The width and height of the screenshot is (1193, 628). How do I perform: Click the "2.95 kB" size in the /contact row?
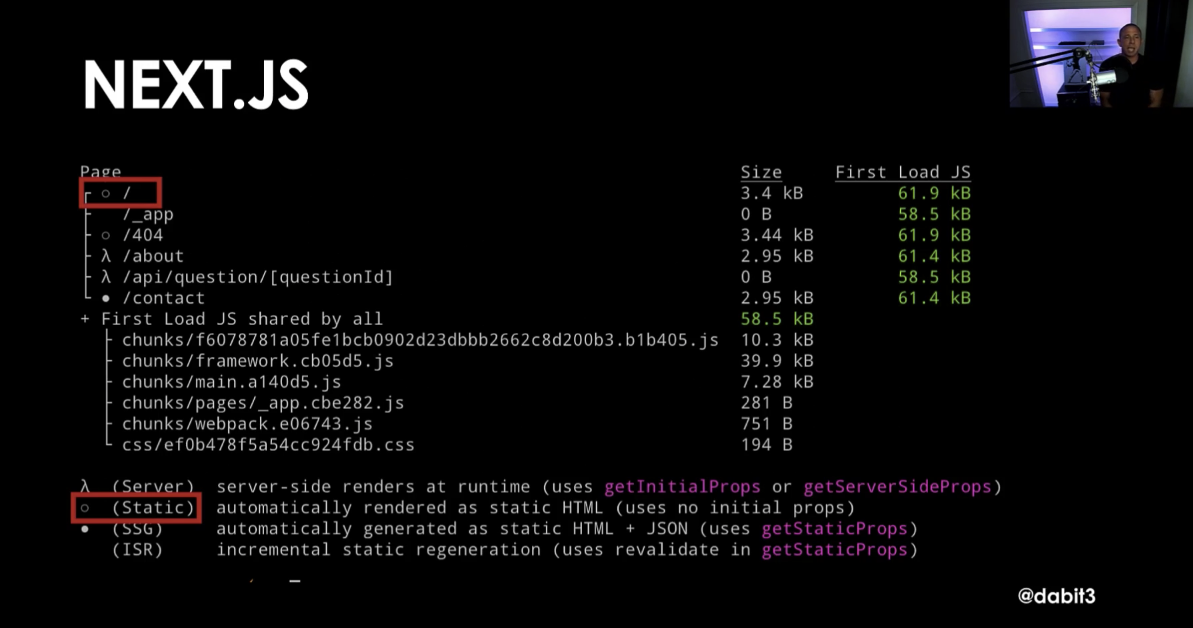point(777,298)
